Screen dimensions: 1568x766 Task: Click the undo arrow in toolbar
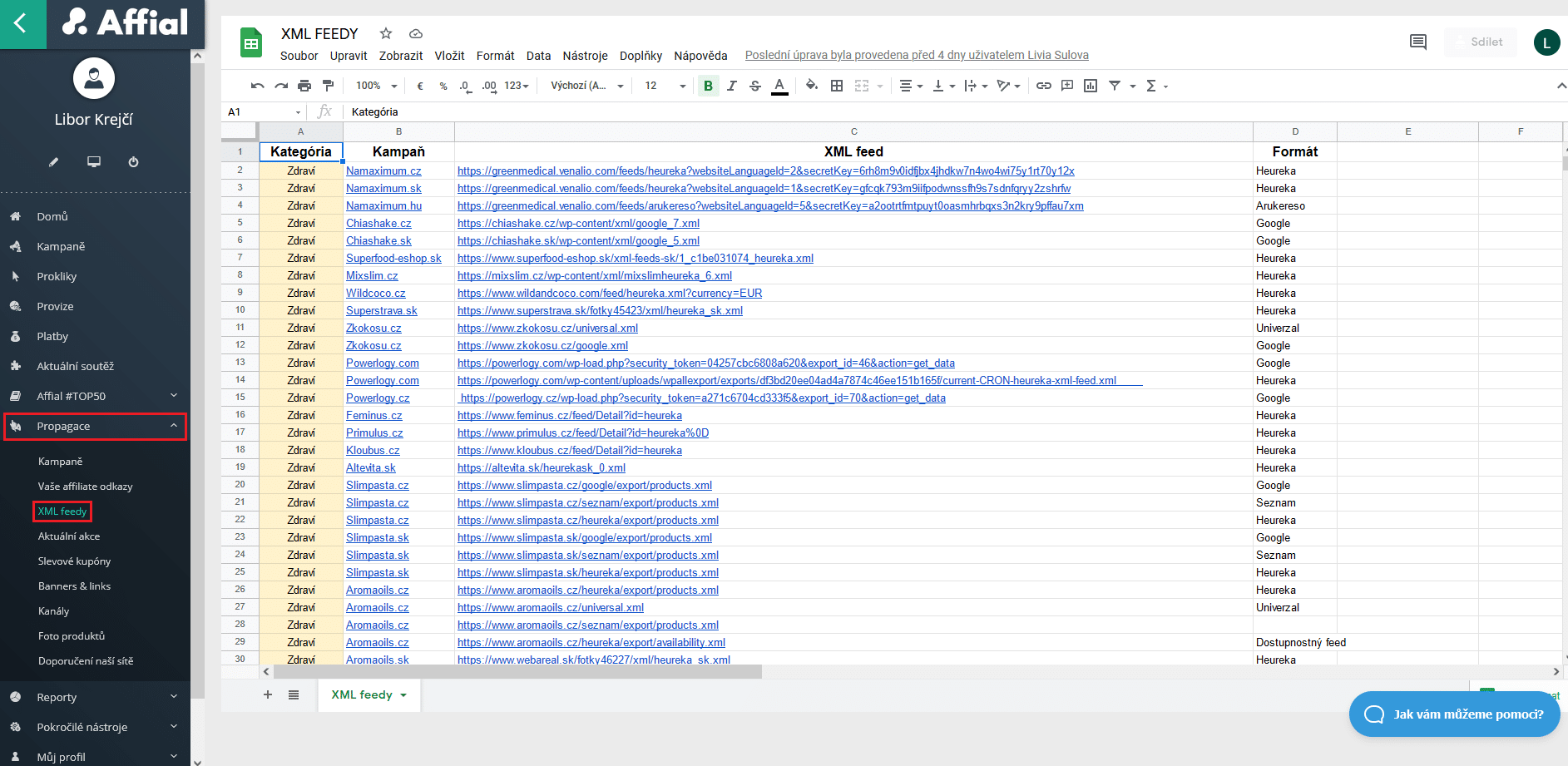coord(258,86)
